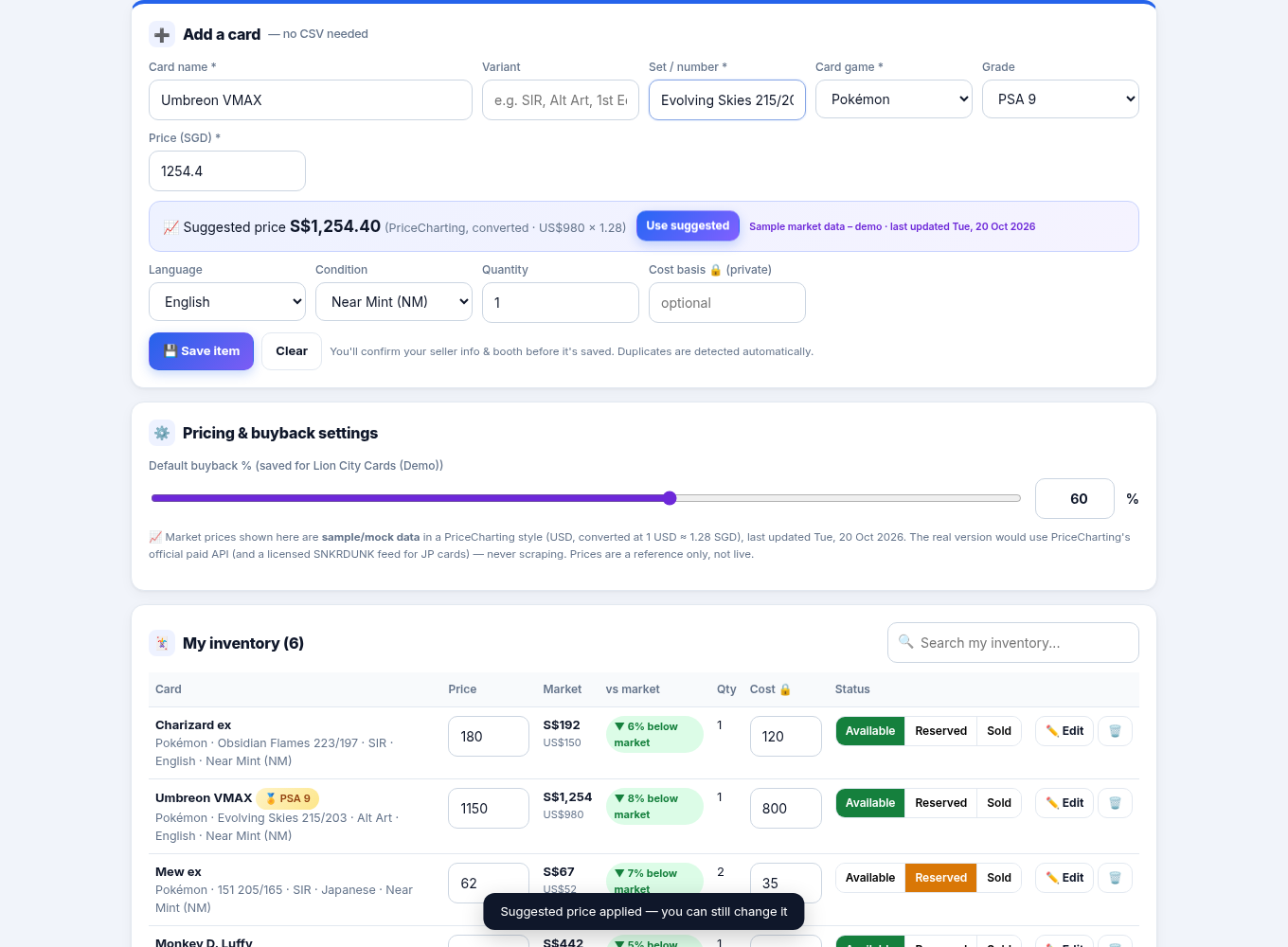1288x947 pixels.
Task: Apply the Use suggested price button
Action: [x=688, y=226]
